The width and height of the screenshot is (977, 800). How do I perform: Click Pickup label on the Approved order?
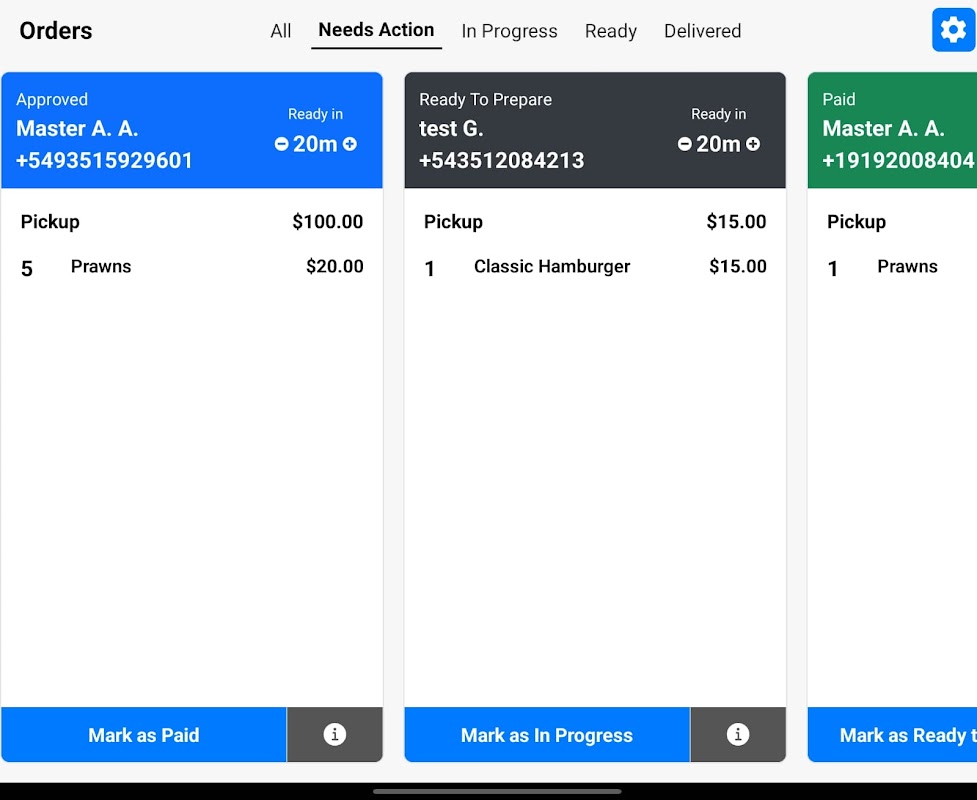tap(50, 222)
